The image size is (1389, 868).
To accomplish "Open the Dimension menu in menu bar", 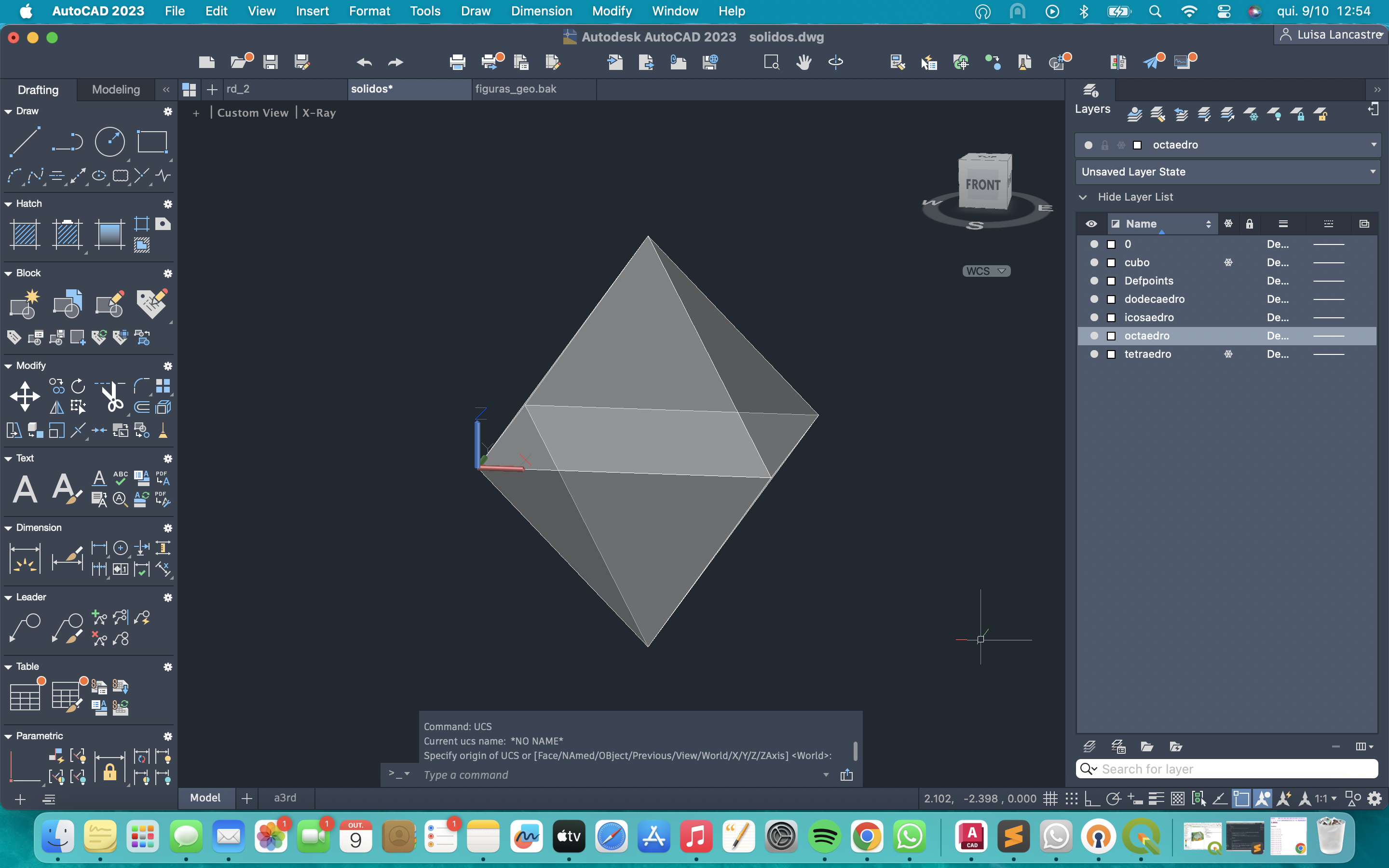I will tap(541, 11).
